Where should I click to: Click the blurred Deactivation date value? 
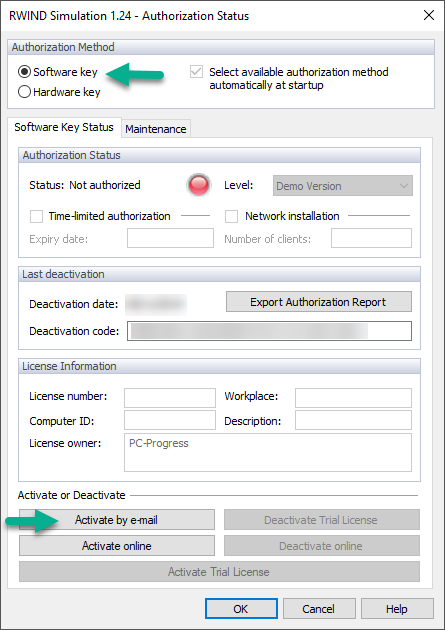156,304
